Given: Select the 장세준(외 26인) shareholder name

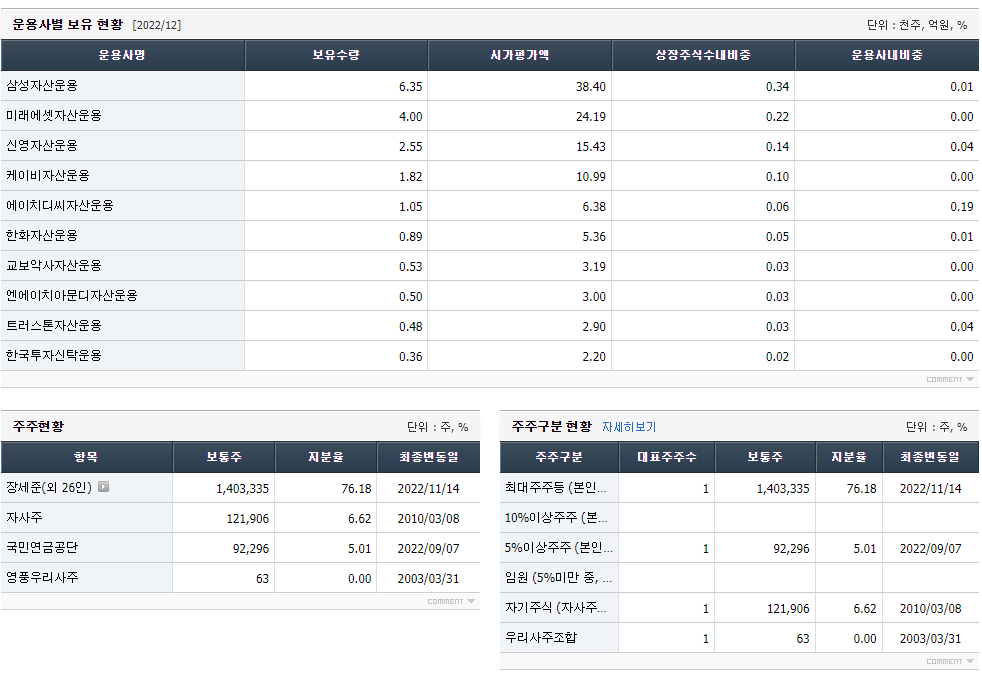Looking at the screenshot, I should pos(49,487).
